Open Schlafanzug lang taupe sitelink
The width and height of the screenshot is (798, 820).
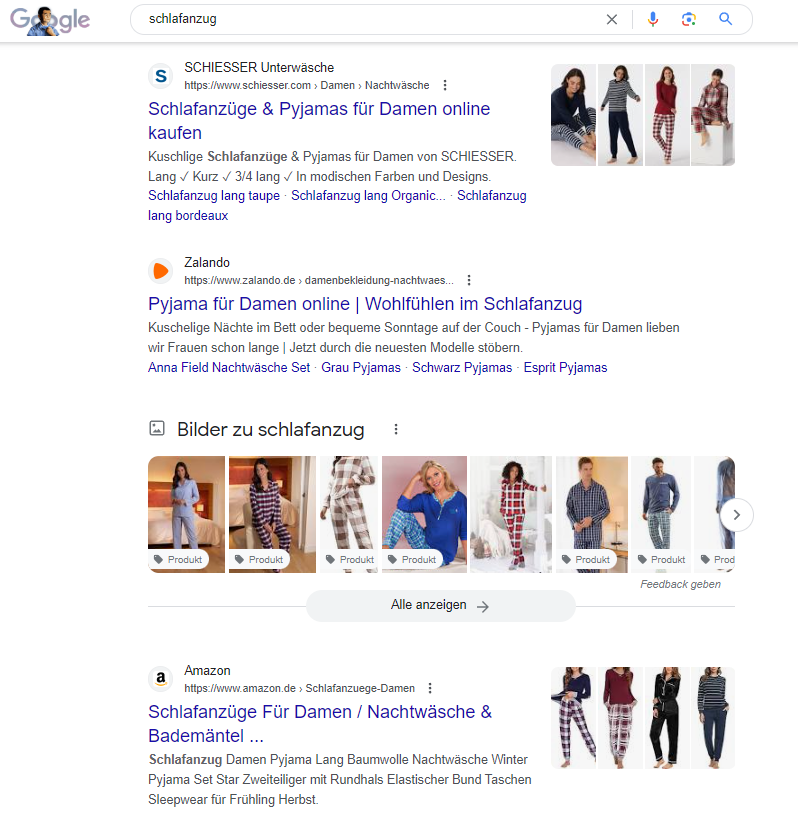(x=214, y=196)
